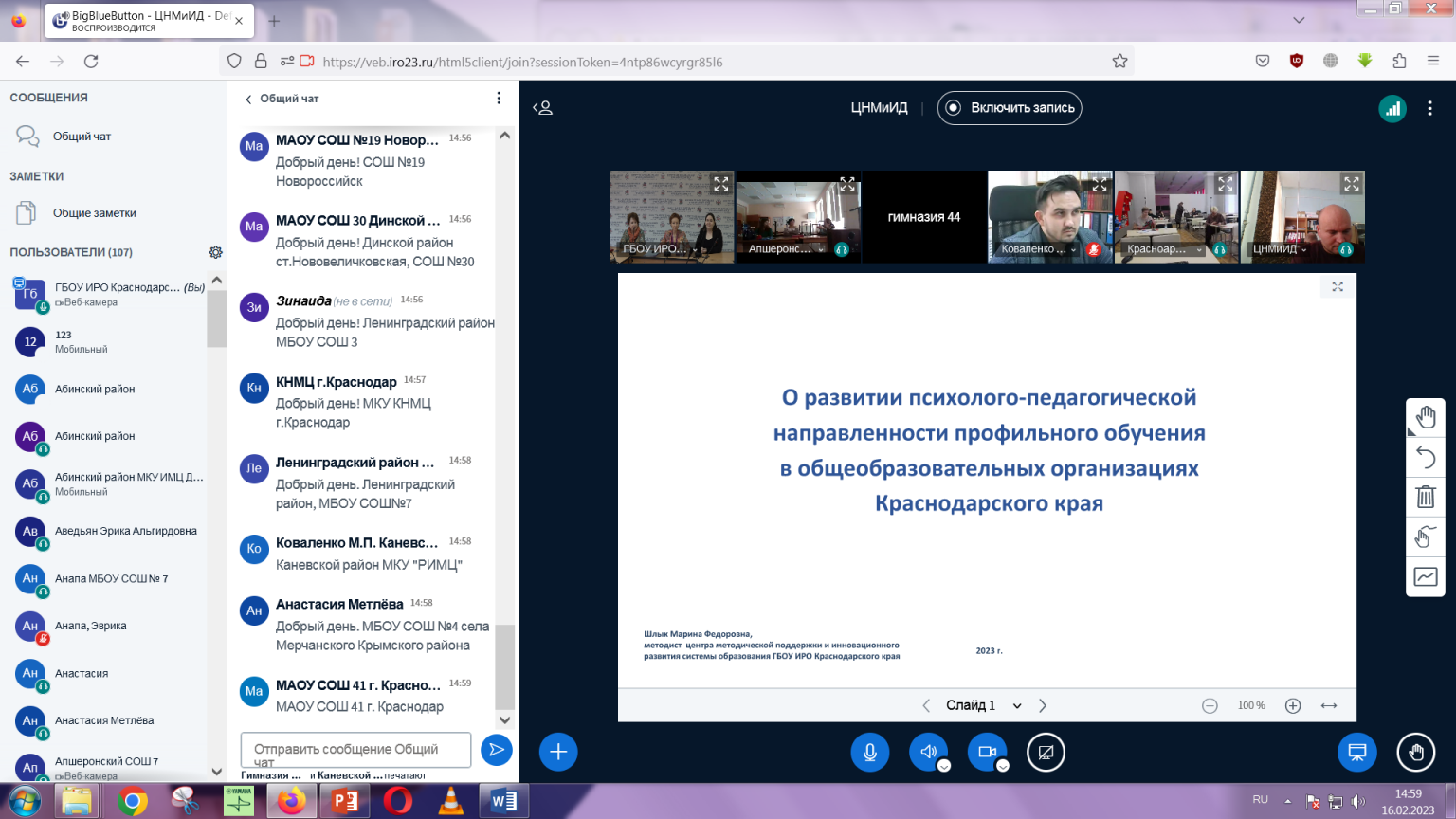Viewport: 1456px width, 819px height.
Task: Go to the next slide arrow
Action: [x=1043, y=705]
